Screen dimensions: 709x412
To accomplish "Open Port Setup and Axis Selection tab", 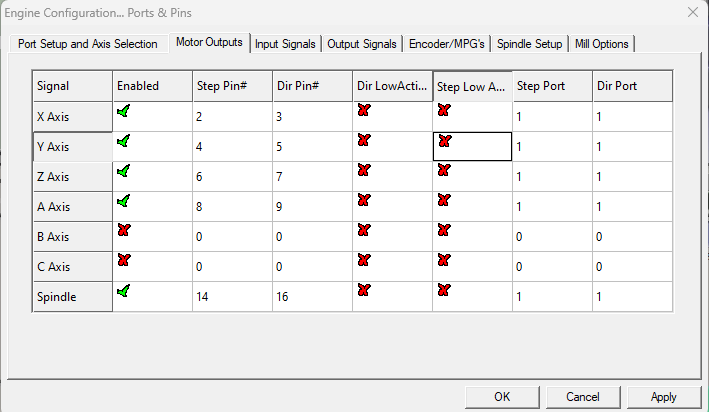I will (87, 44).
